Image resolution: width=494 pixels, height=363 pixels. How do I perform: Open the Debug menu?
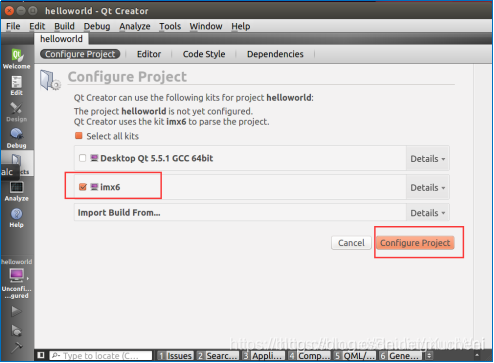tap(97, 26)
